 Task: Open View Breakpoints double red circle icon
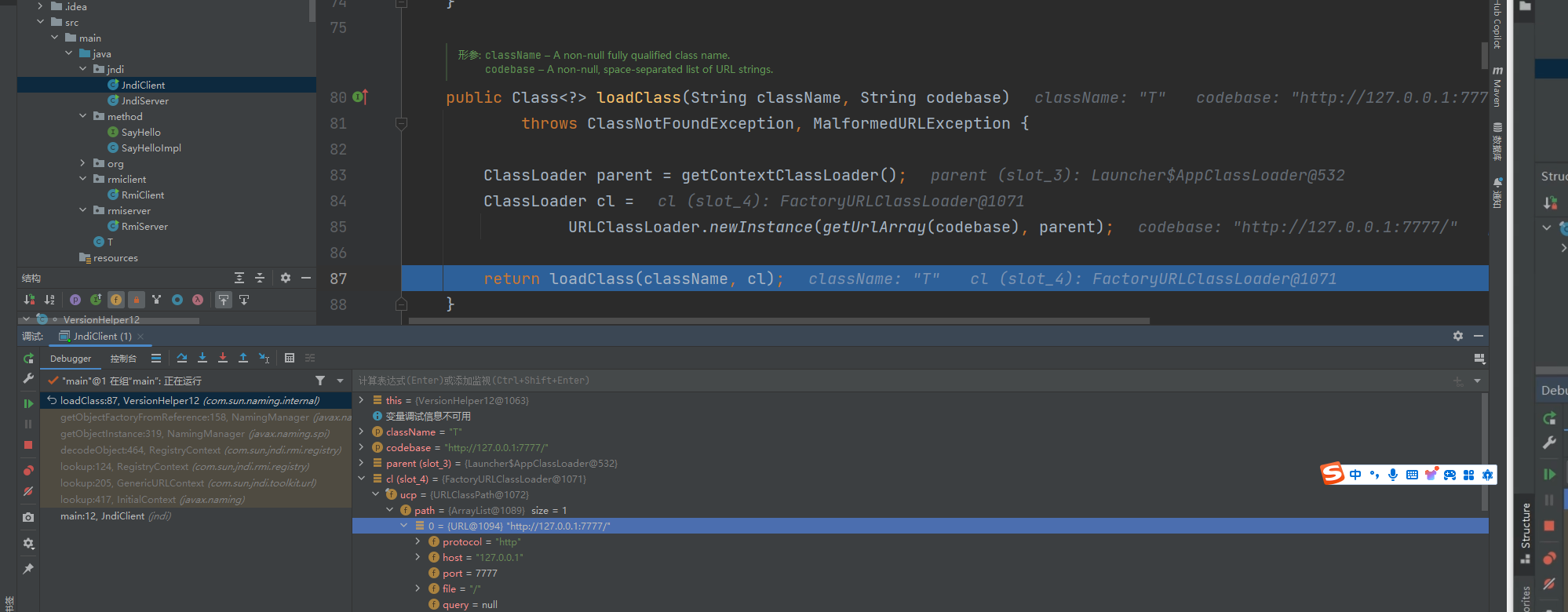(28, 471)
